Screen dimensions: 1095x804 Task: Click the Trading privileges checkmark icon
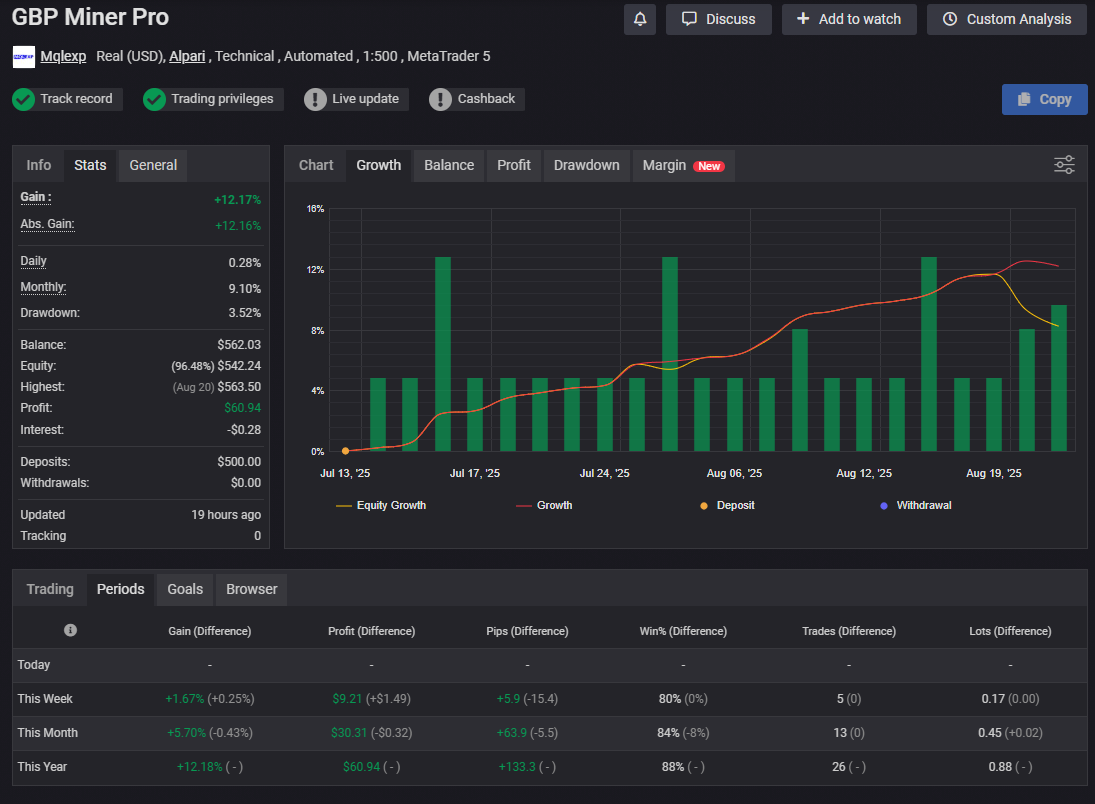click(154, 99)
